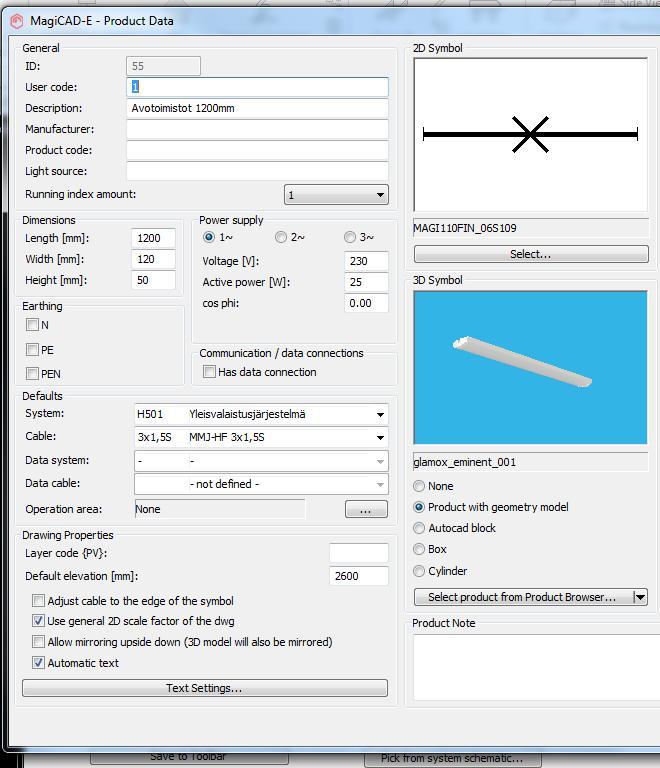This screenshot has width=660, height=768.
Task: Open the Data system dropdown
Action: point(261,461)
